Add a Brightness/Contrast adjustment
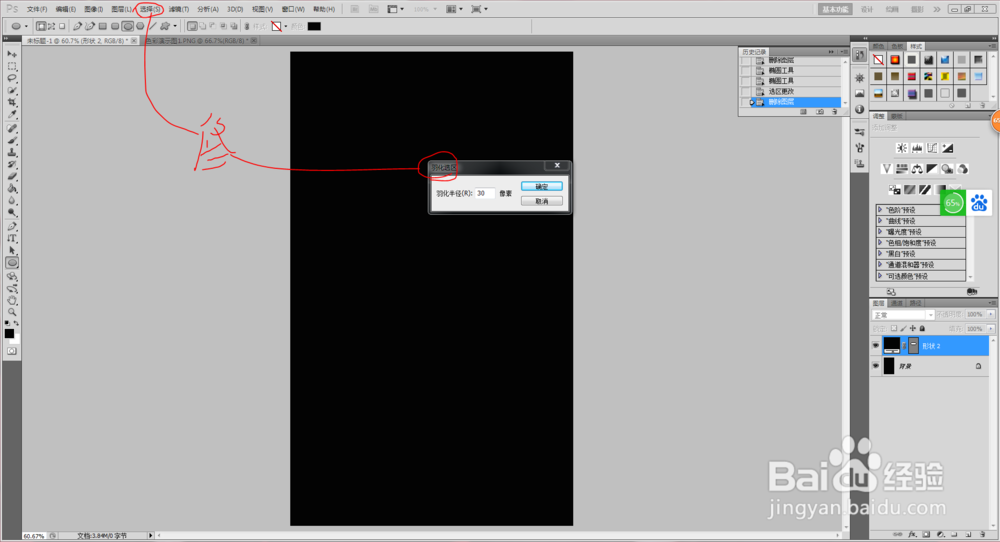This screenshot has height=542, width=1000. coord(901,148)
